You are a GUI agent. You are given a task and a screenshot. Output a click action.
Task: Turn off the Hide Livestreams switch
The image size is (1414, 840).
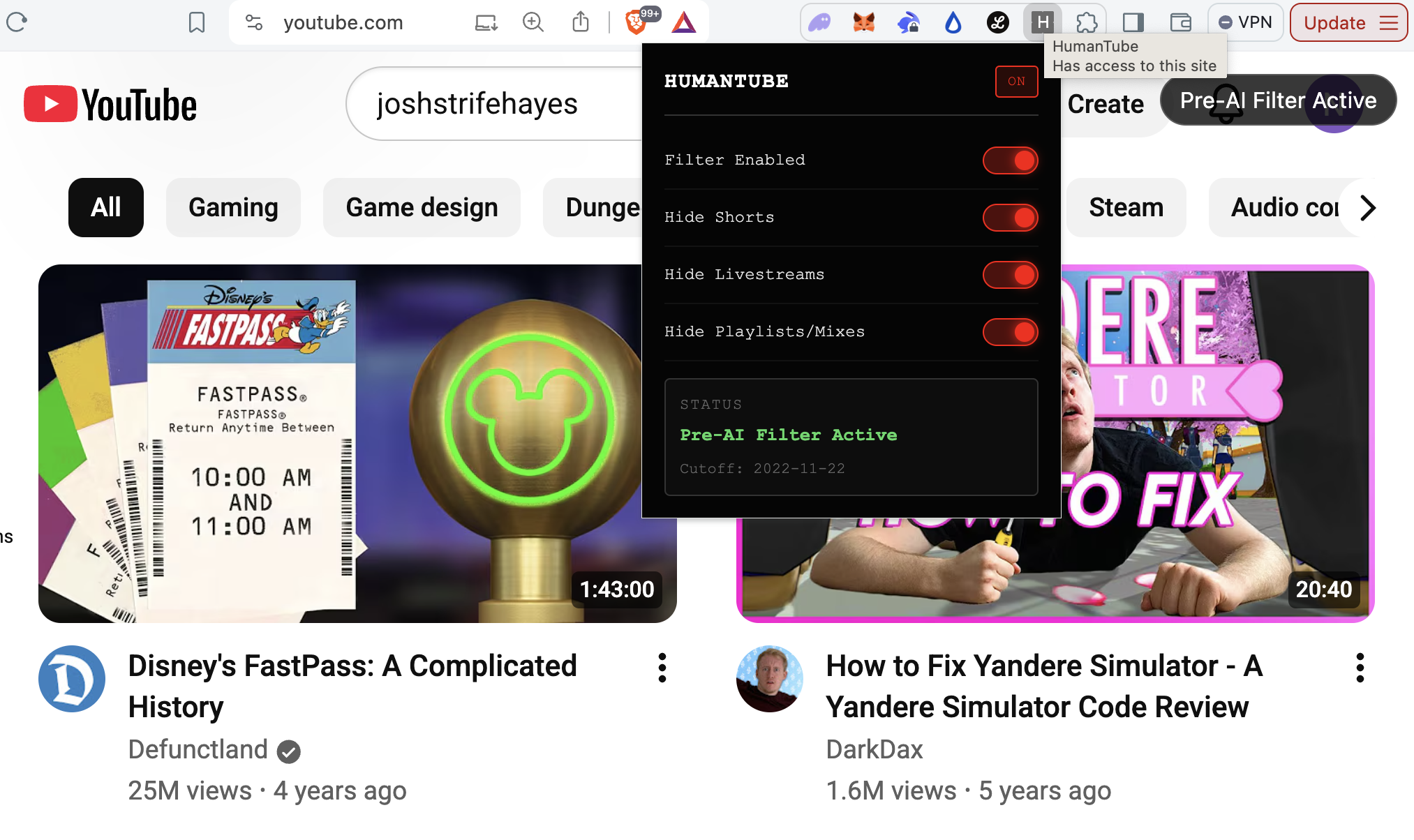tap(1010, 275)
